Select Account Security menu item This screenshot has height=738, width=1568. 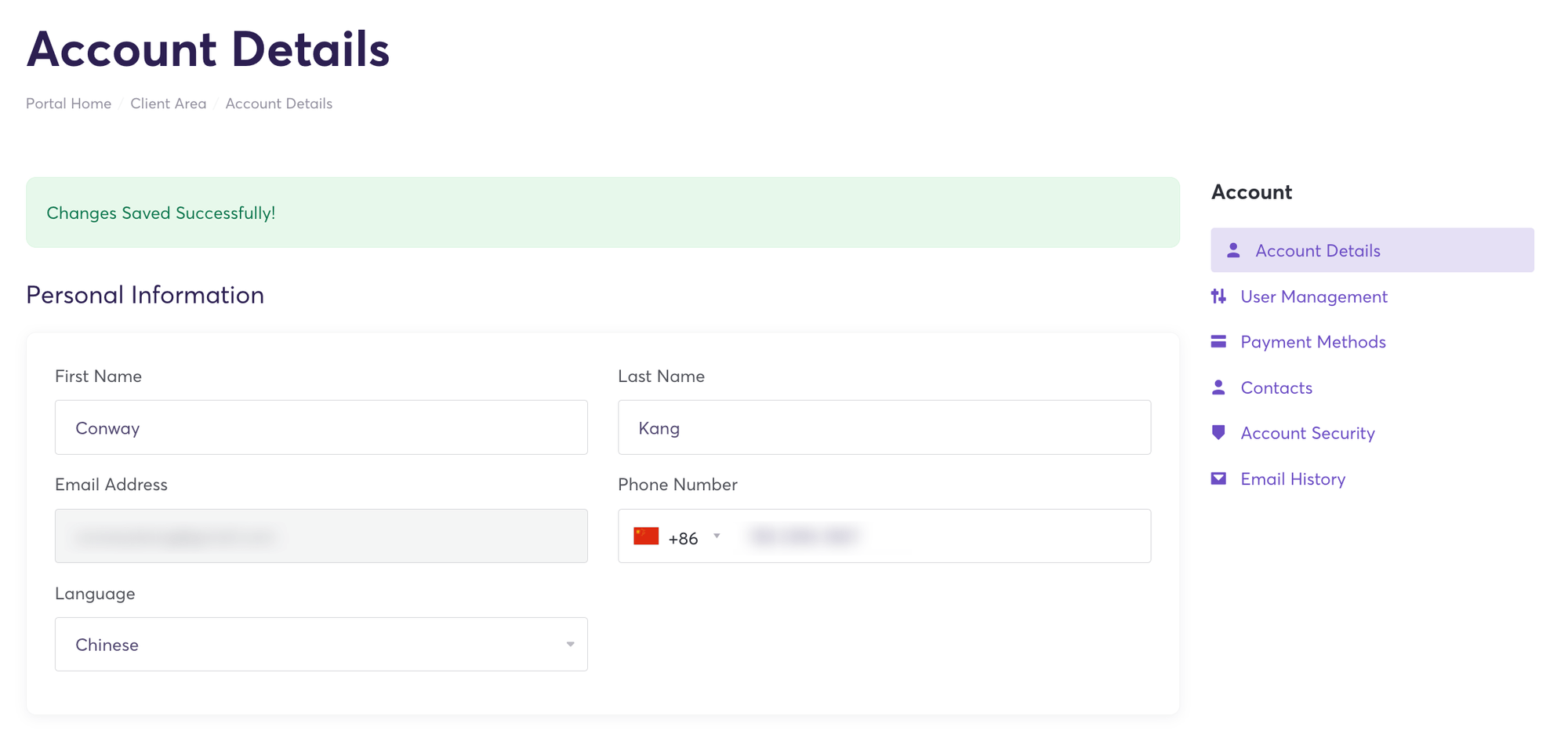[x=1307, y=433]
